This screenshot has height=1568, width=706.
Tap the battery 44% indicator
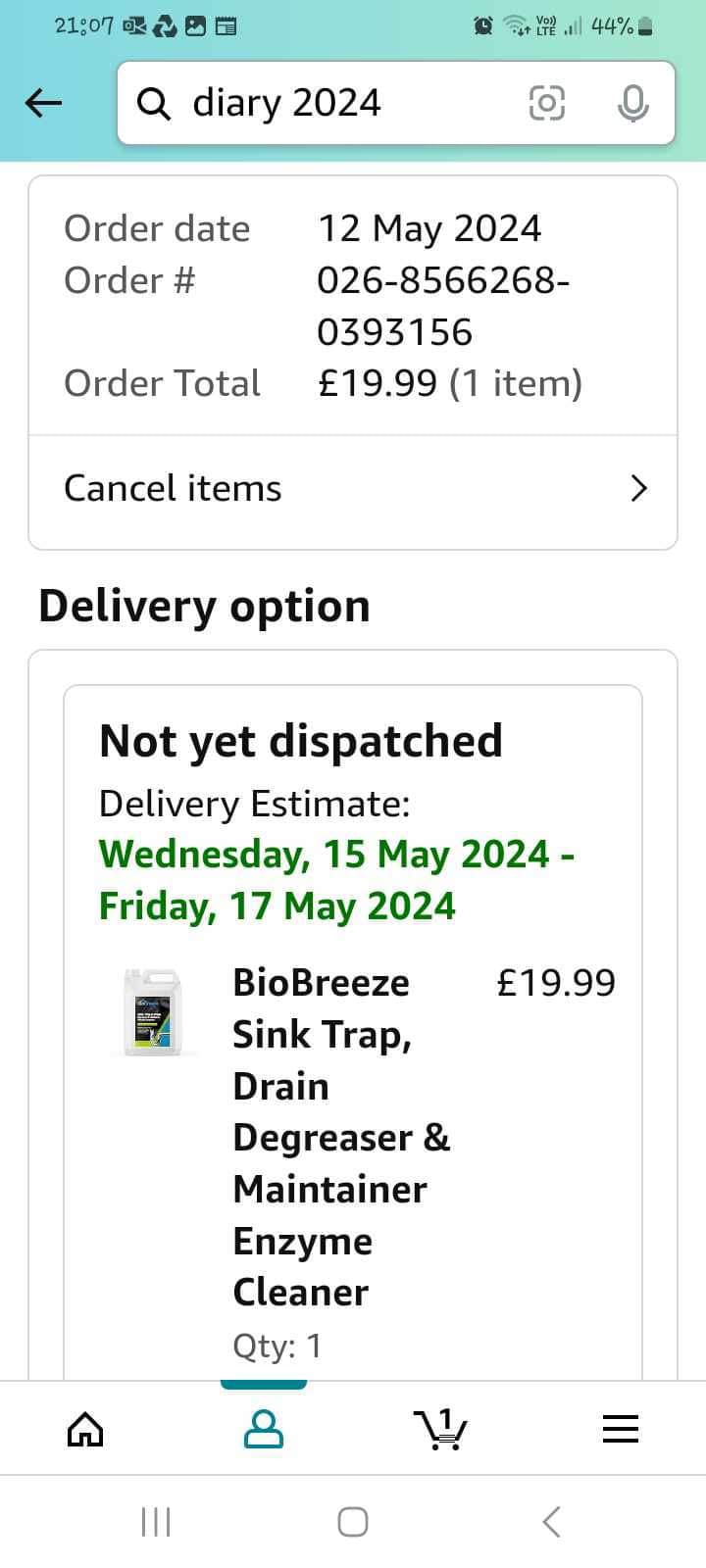click(622, 26)
